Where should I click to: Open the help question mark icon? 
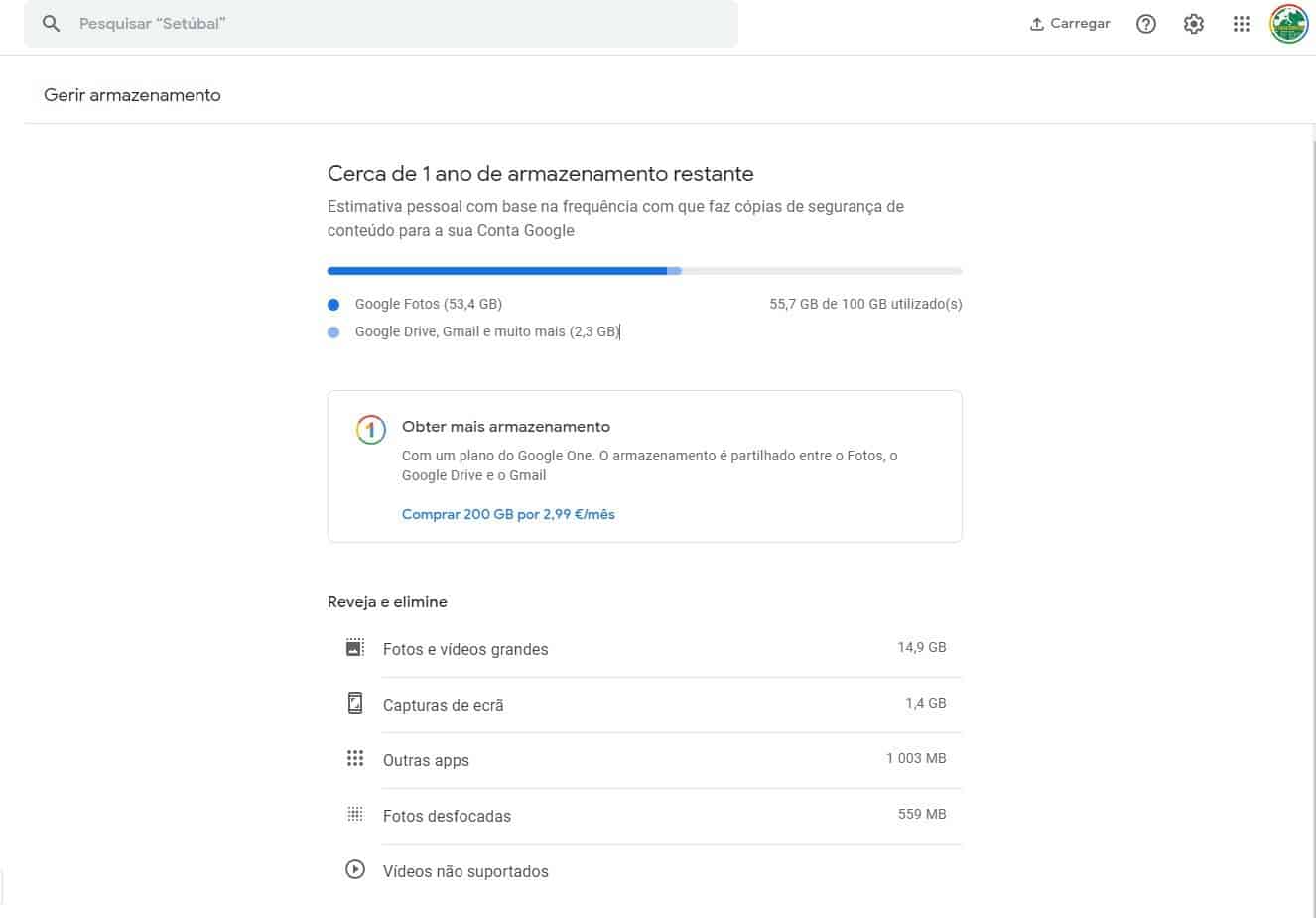(x=1146, y=24)
